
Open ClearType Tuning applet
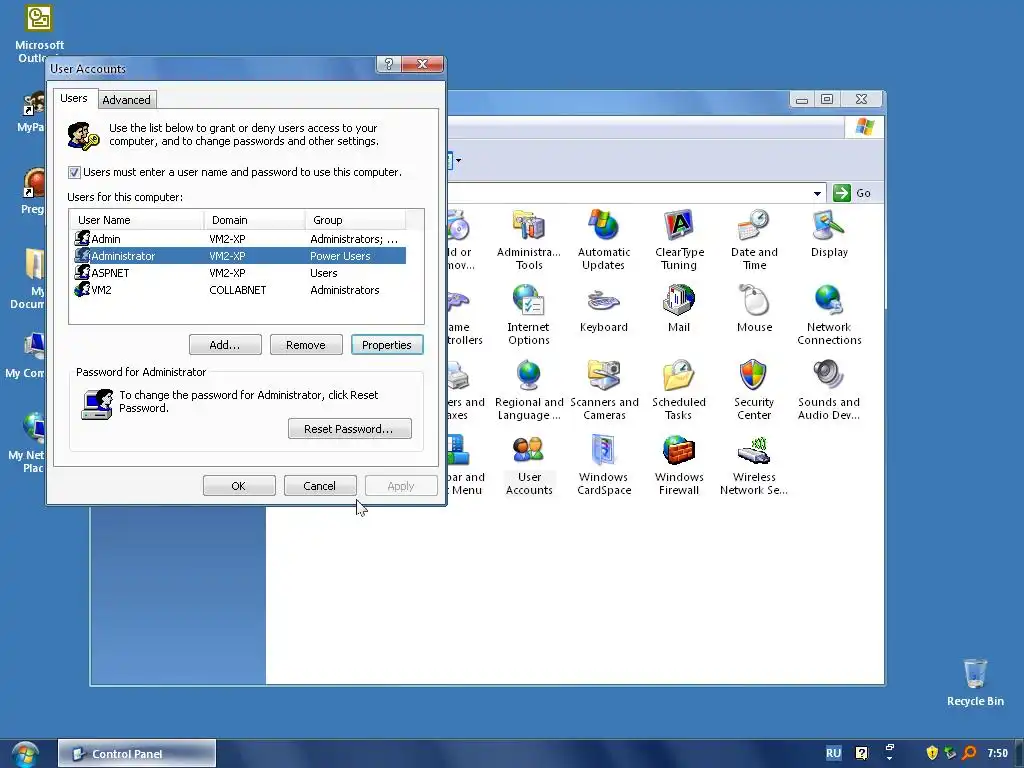click(x=679, y=240)
